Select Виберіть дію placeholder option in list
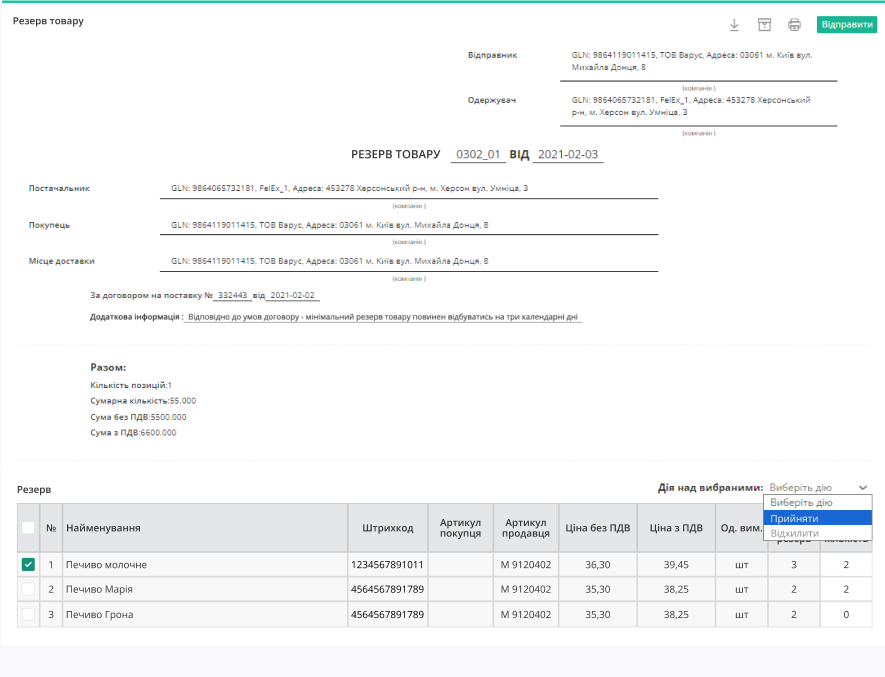Screen dimensions: 885x677 [817, 503]
